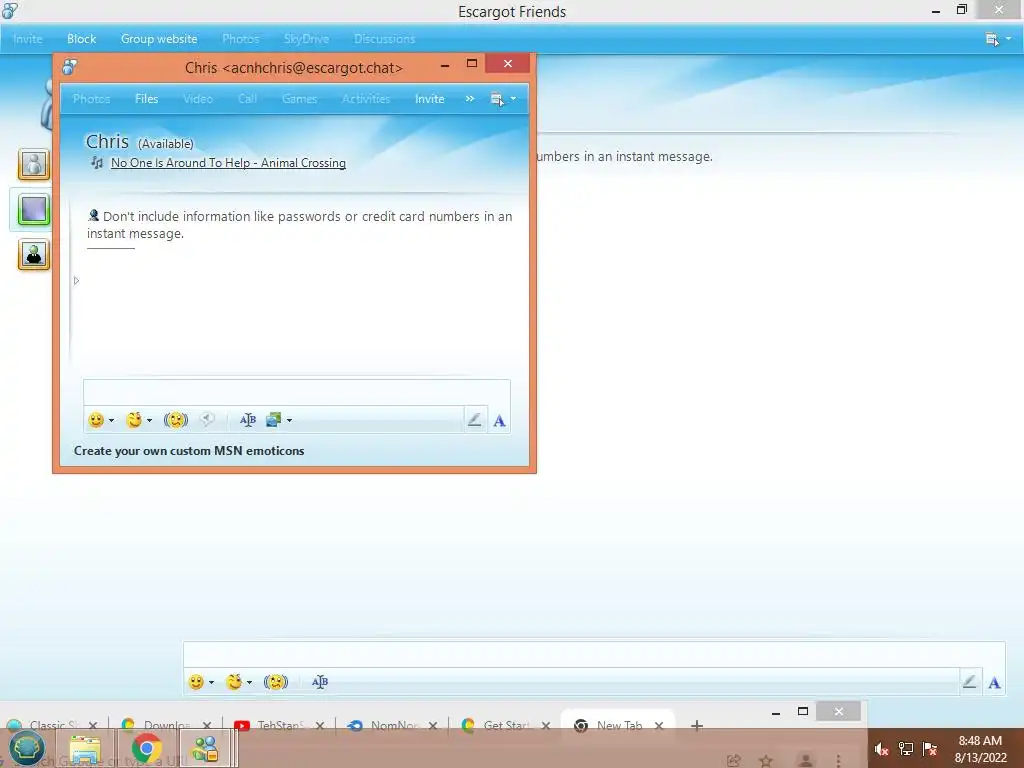Image resolution: width=1024 pixels, height=768 pixels.
Task: Switch to handwriting mode in Chris chat
Action: pyautogui.click(x=475, y=420)
